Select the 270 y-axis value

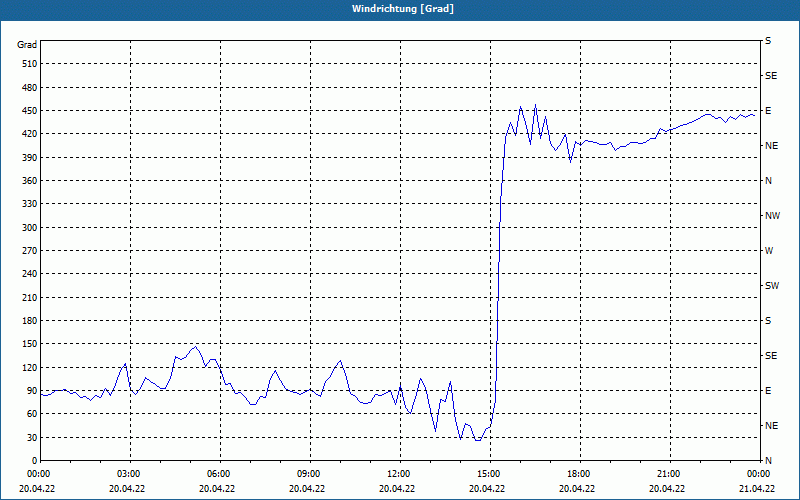30,251
